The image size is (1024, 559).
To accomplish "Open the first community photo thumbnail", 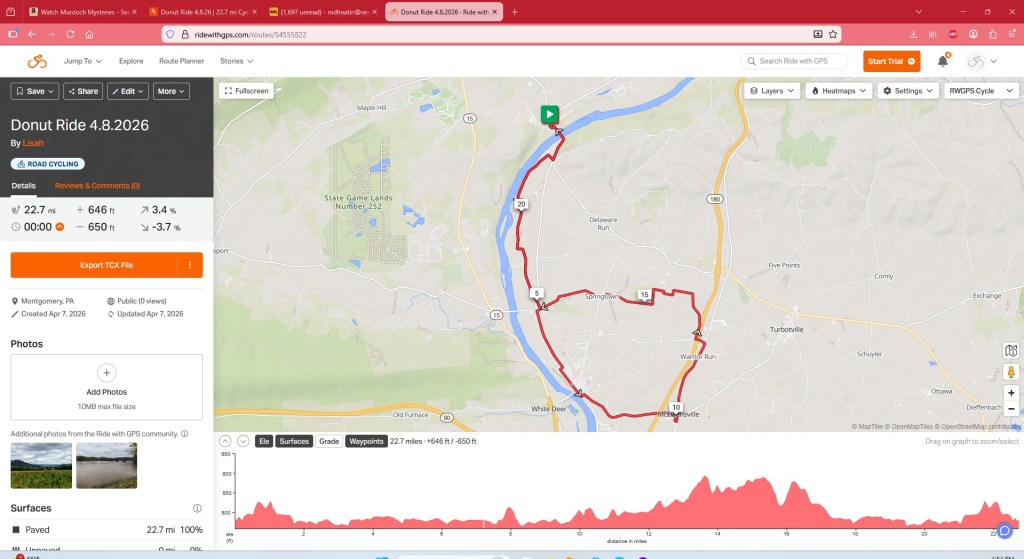I will [41, 466].
